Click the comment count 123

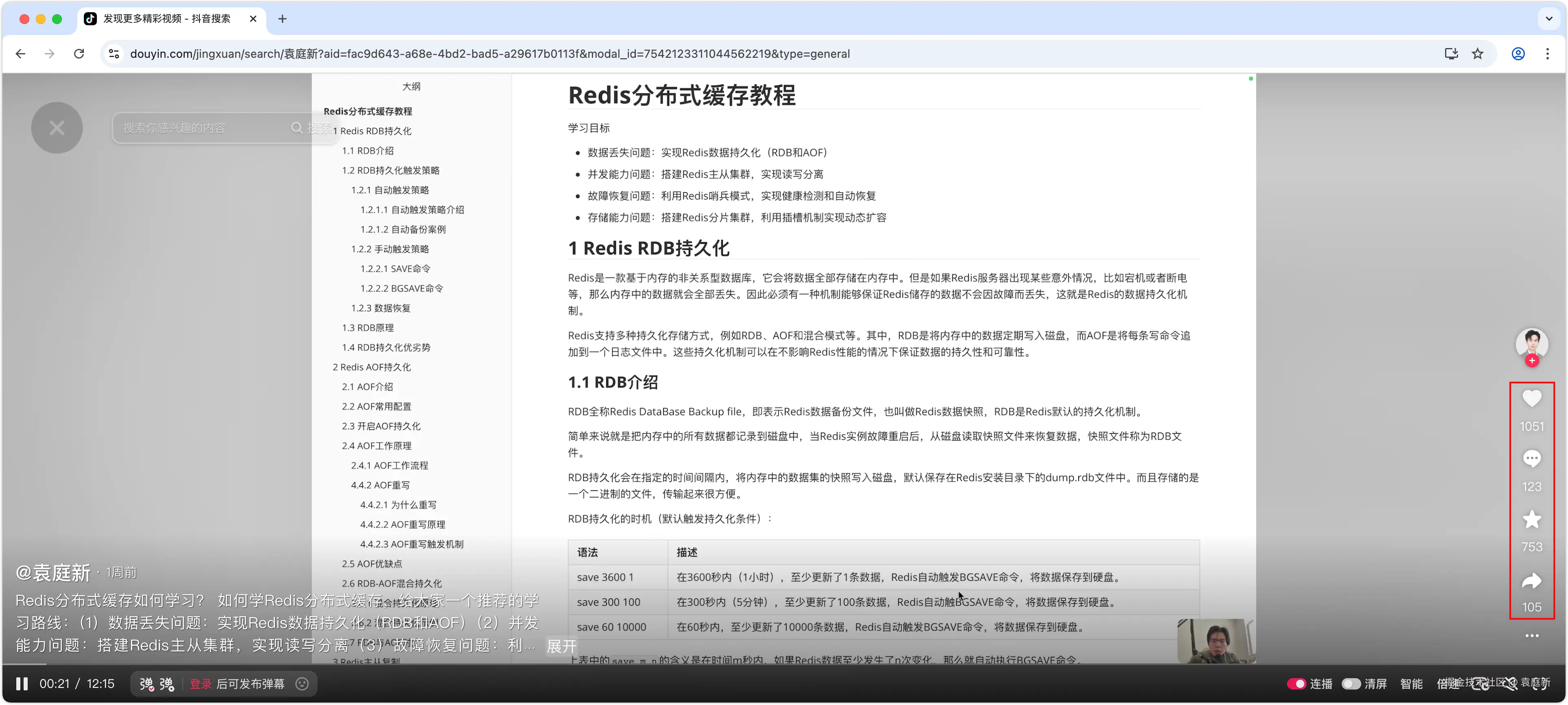pos(1531,486)
